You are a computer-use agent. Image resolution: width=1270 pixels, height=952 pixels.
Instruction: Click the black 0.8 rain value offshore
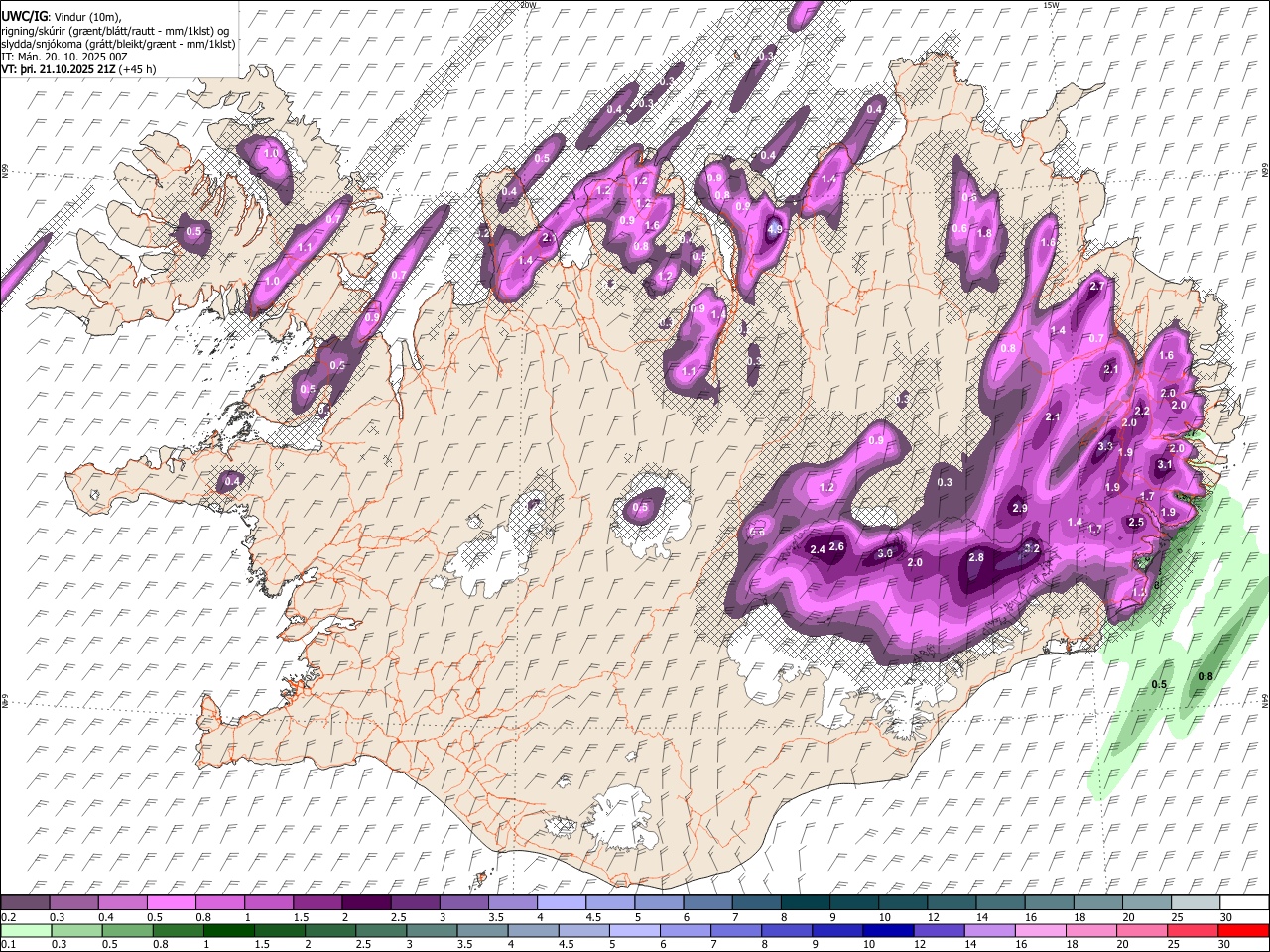(1206, 677)
